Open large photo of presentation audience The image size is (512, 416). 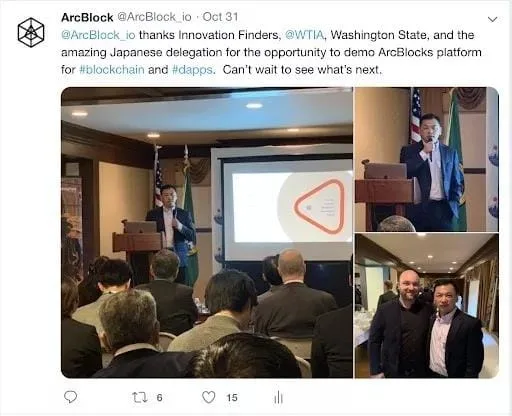pyautogui.click(x=207, y=232)
